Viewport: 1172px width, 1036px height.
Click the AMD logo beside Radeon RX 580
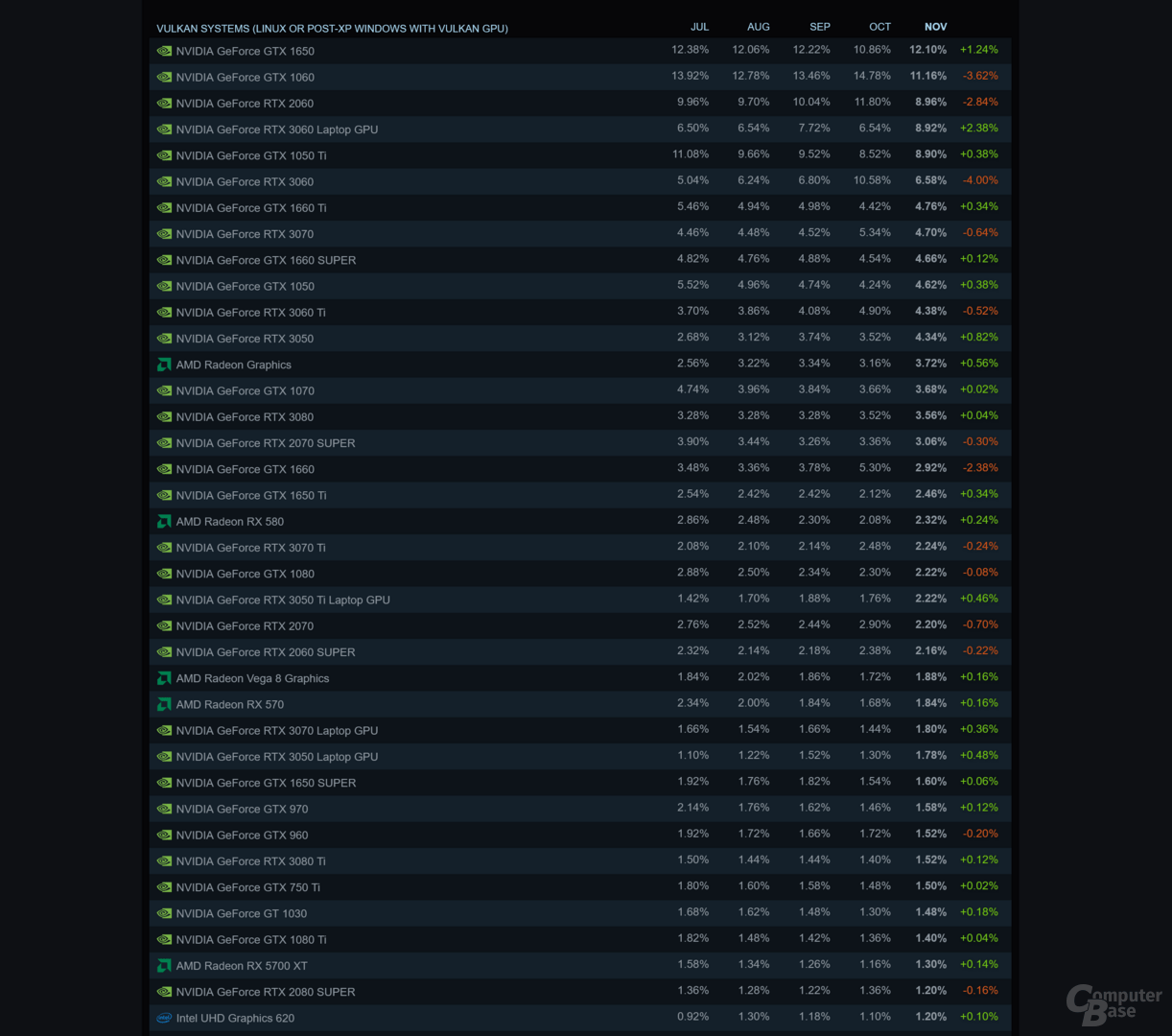[x=164, y=522]
